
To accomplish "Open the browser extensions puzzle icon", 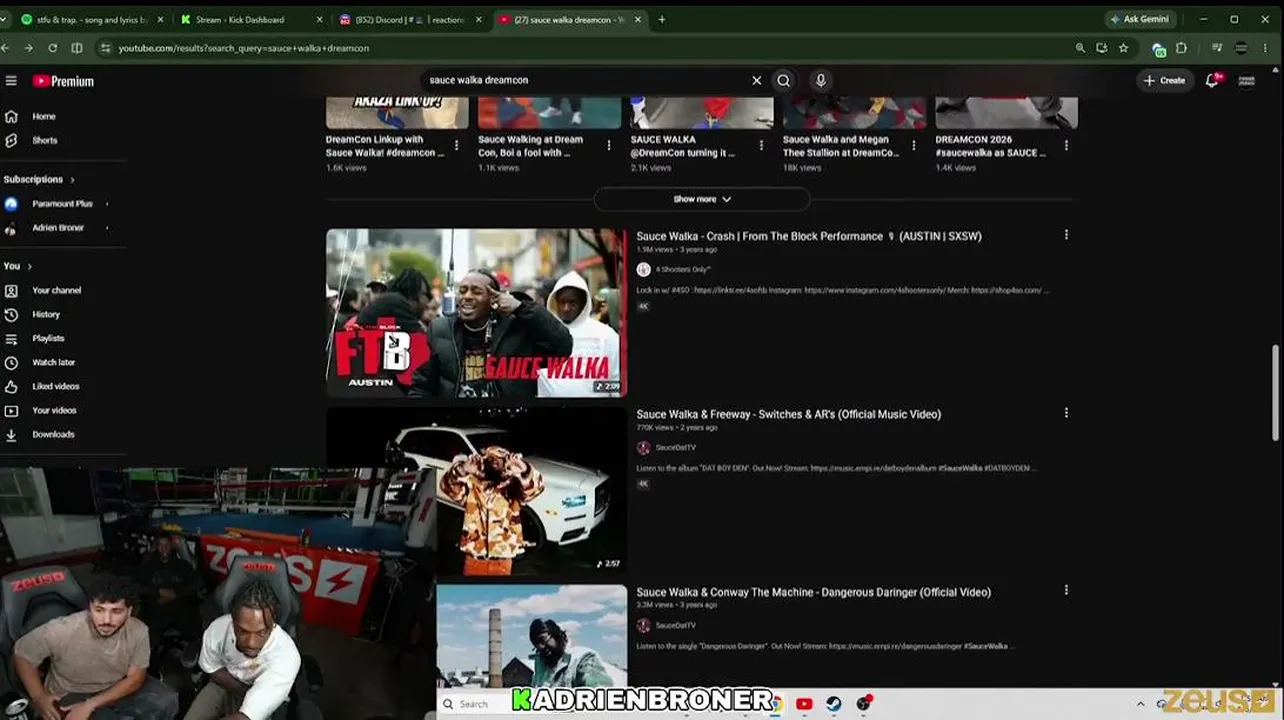I will 1181,48.
